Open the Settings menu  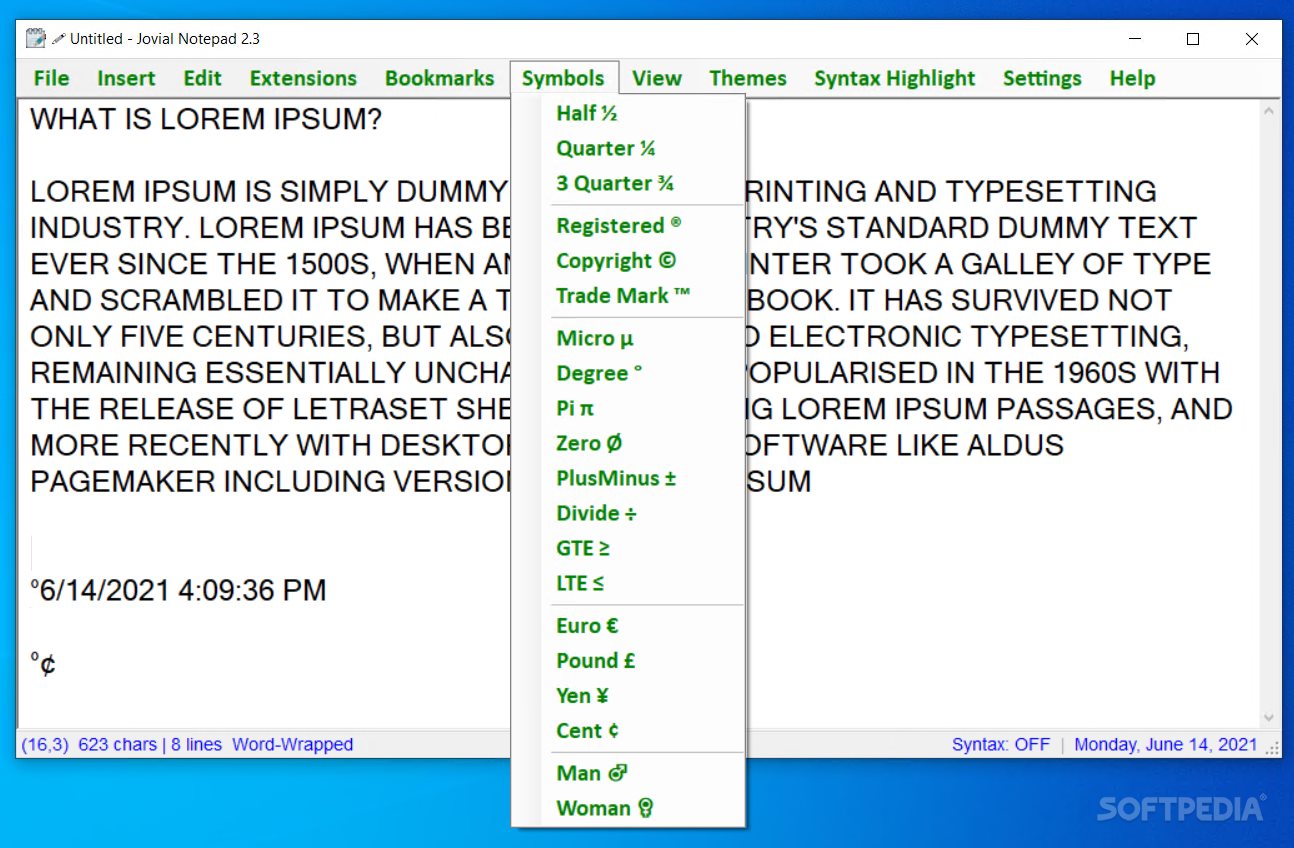pyautogui.click(x=1042, y=78)
